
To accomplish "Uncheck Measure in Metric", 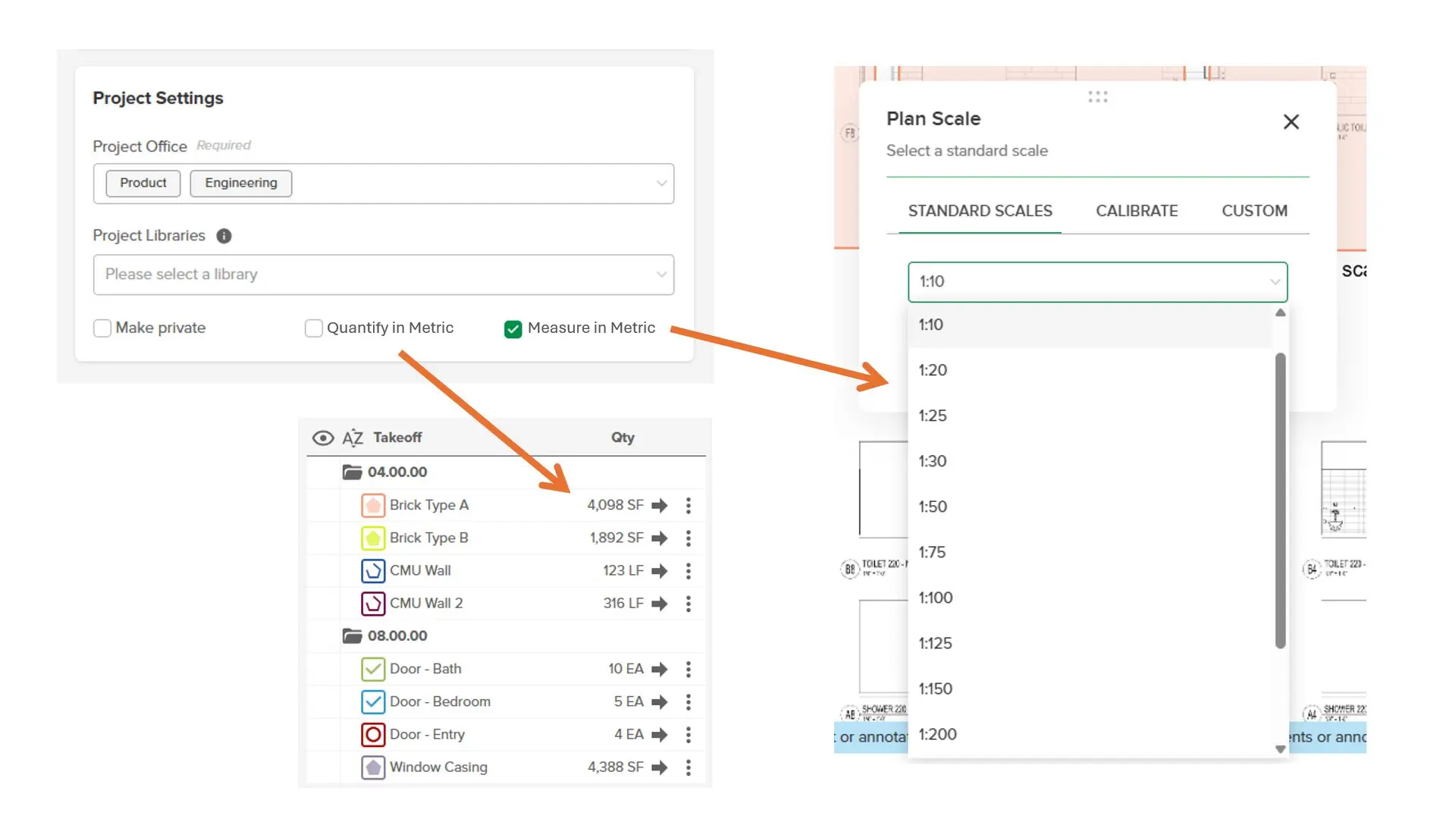I will [513, 328].
